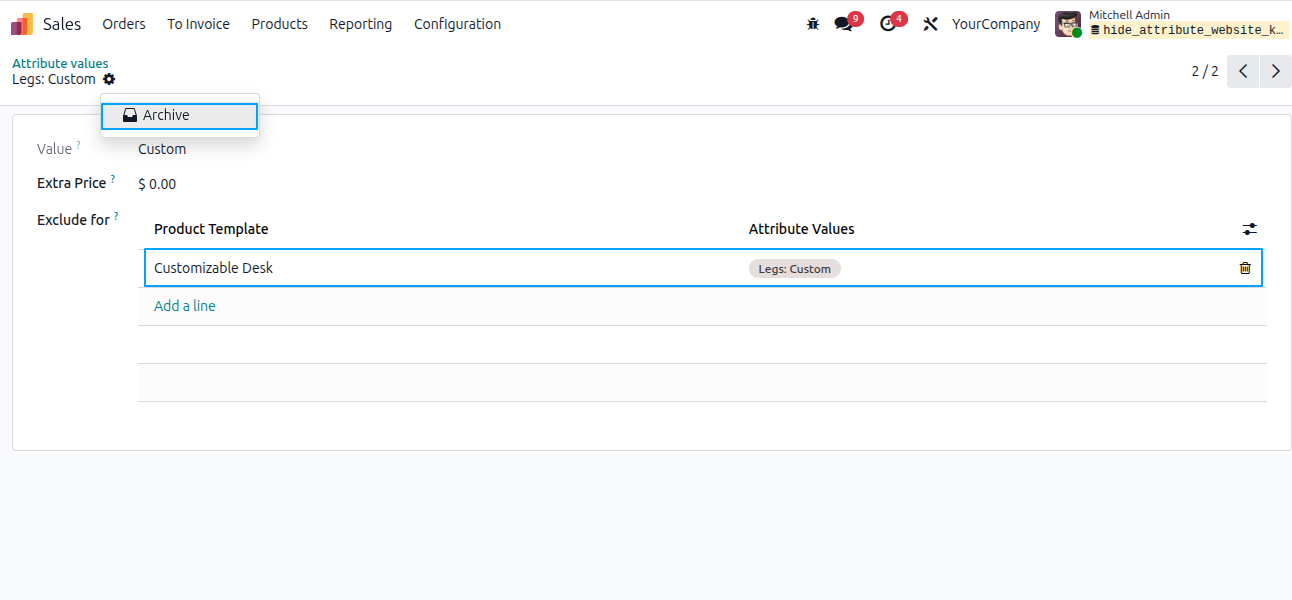Click the gear icon beside Legs: Custom
The width and height of the screenshot is (1292, 600).
109,79
